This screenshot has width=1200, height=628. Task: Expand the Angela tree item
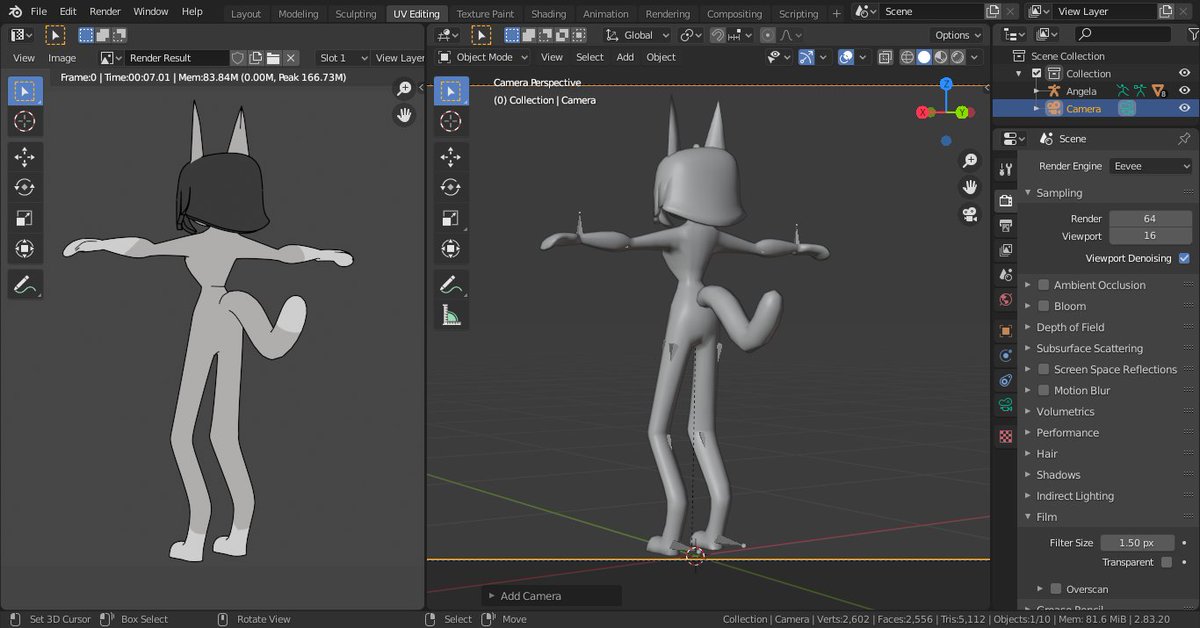1037,91
